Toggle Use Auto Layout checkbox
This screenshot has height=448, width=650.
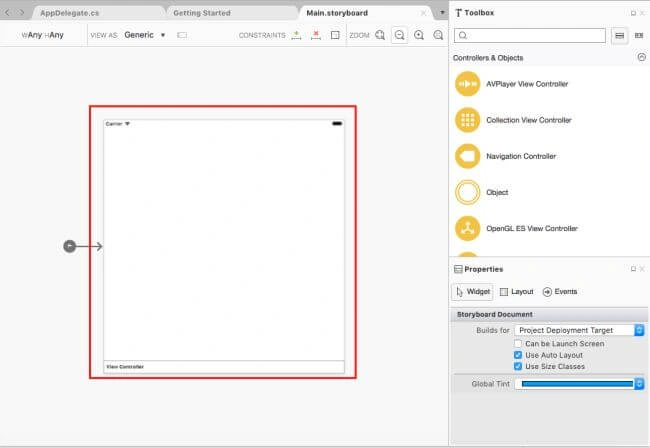pyautogui.click(x=518, y=355)
